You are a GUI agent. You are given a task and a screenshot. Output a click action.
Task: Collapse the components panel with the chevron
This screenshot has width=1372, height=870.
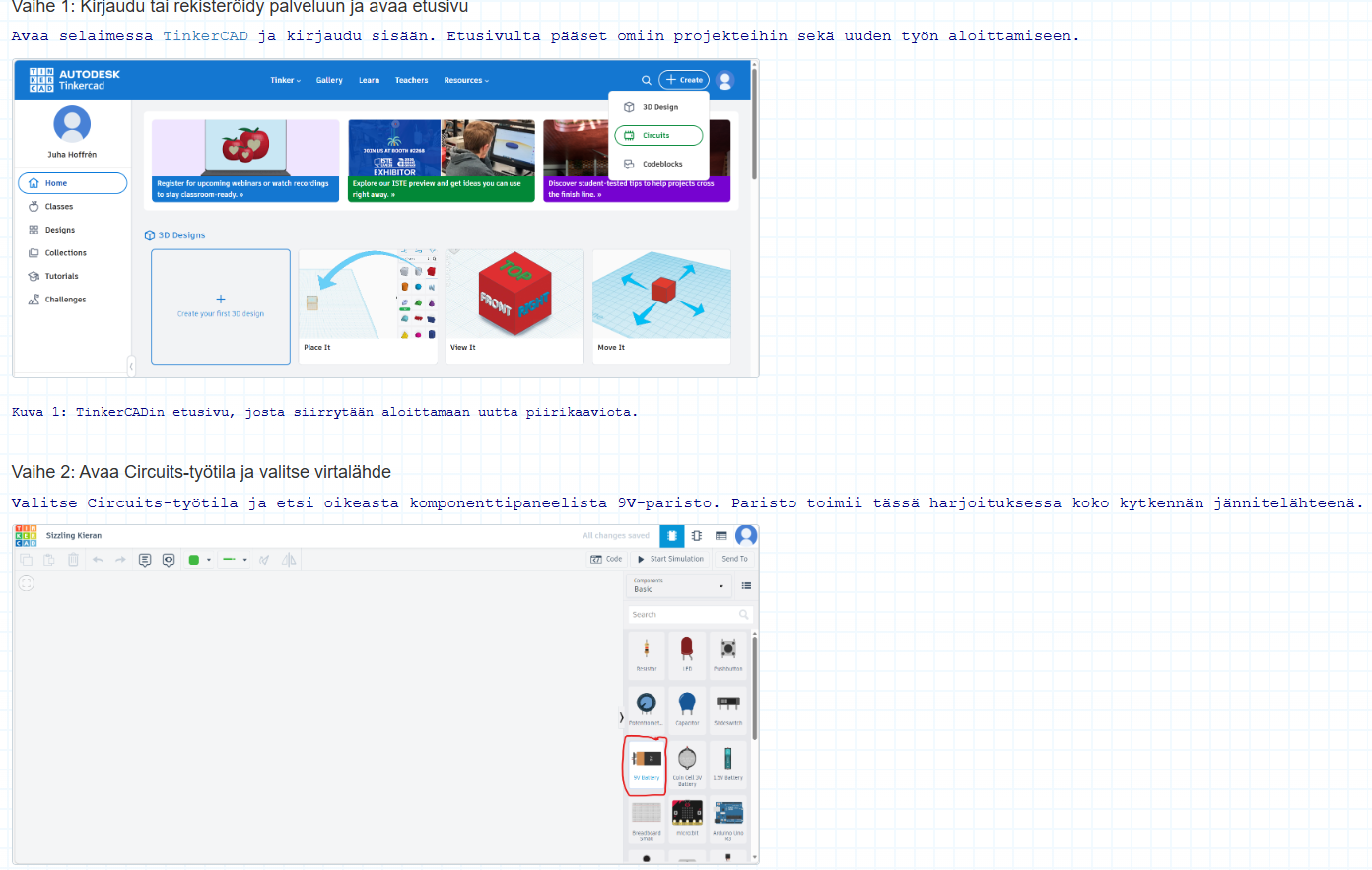coord(621,717)
